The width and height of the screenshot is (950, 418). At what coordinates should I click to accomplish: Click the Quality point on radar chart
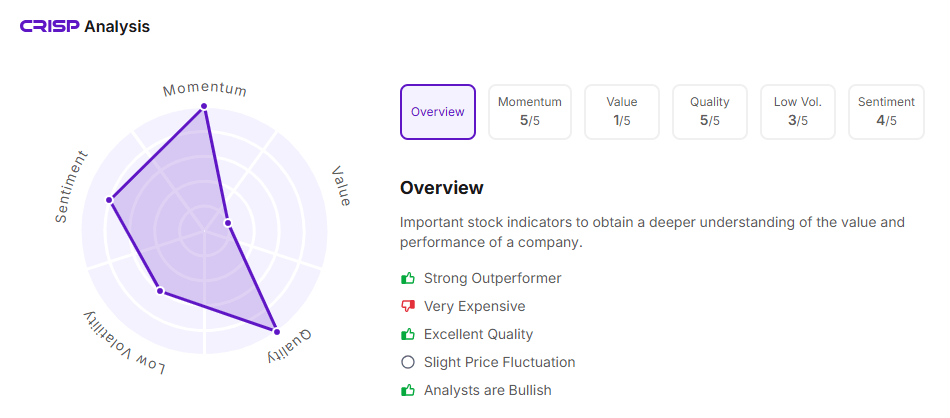(276, 331)
